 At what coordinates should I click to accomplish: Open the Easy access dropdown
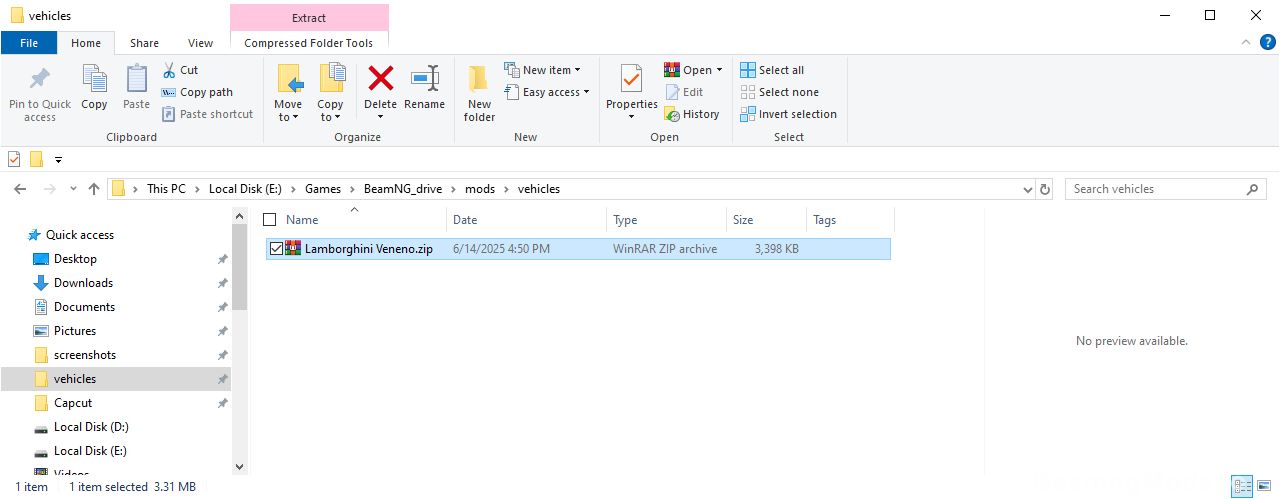click(x=546, y=92)
